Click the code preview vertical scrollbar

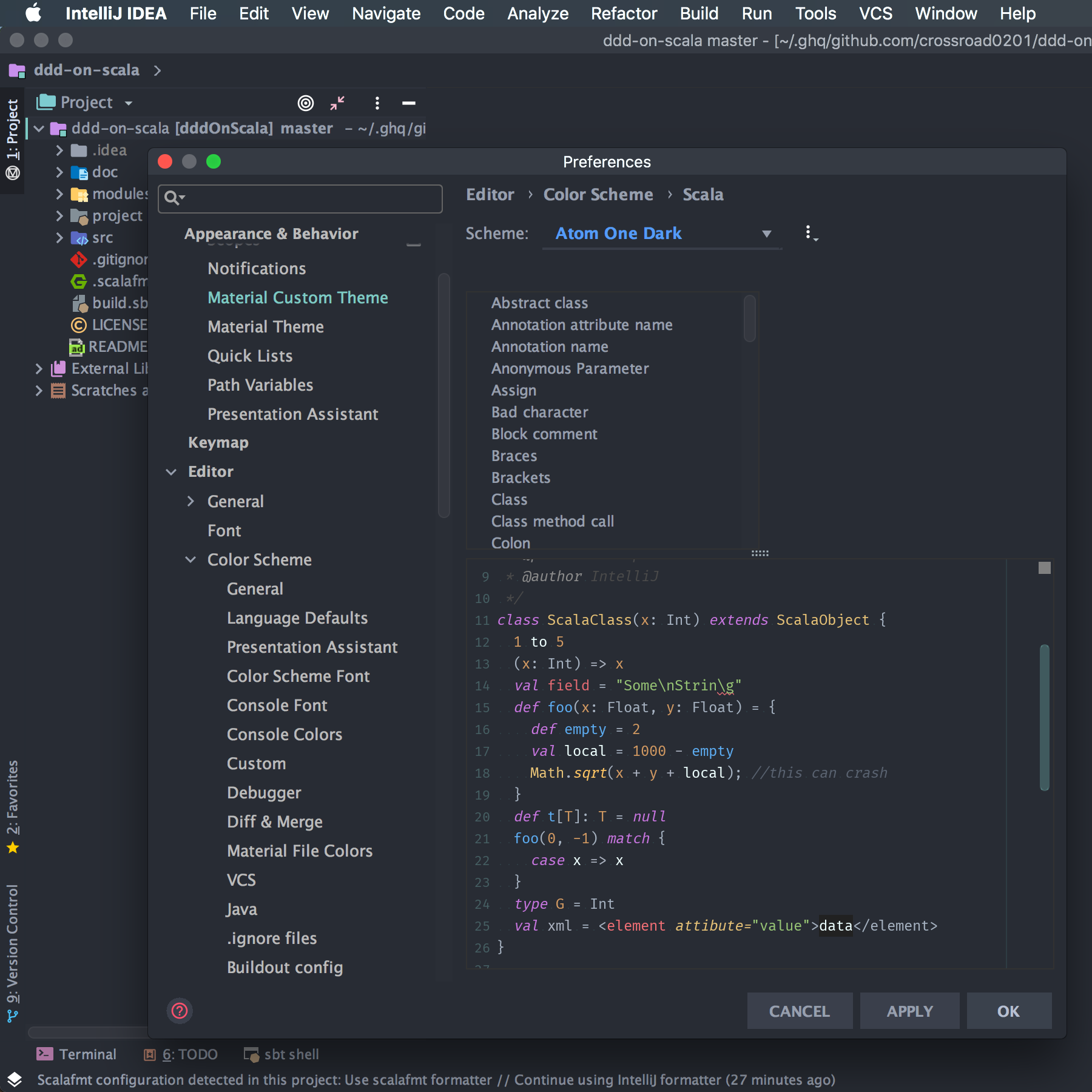click(1045, 717)
